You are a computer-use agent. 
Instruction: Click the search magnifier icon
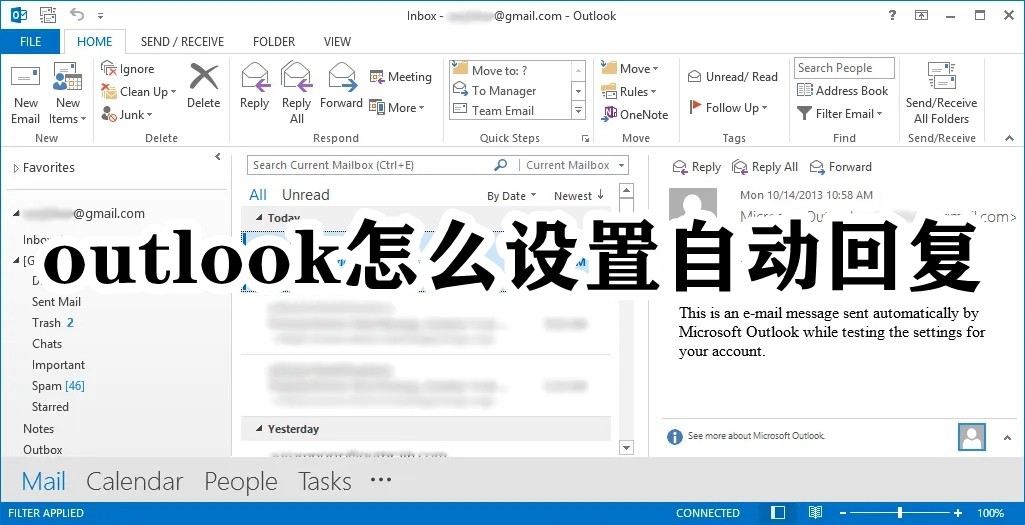pos(501,165)
